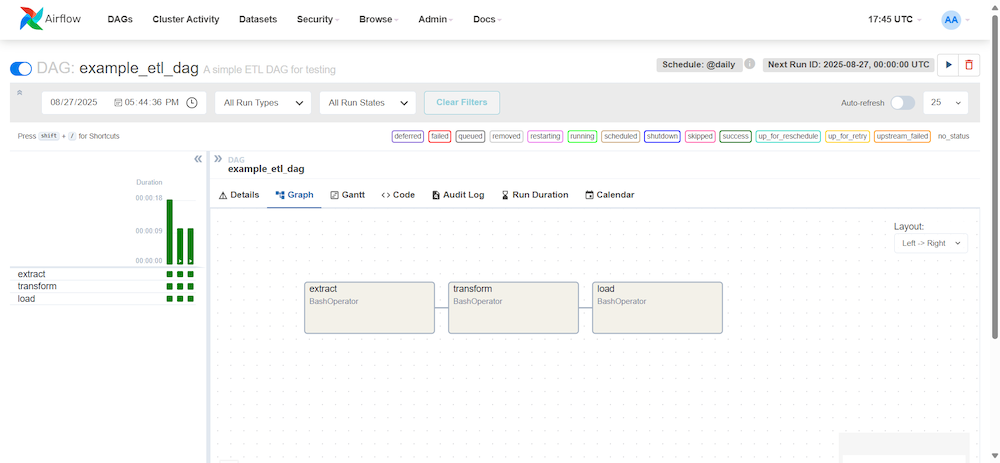Viewport: 1000px width, 463px height.
Task: Expand the Security menu
Action: tap(318, 20)
